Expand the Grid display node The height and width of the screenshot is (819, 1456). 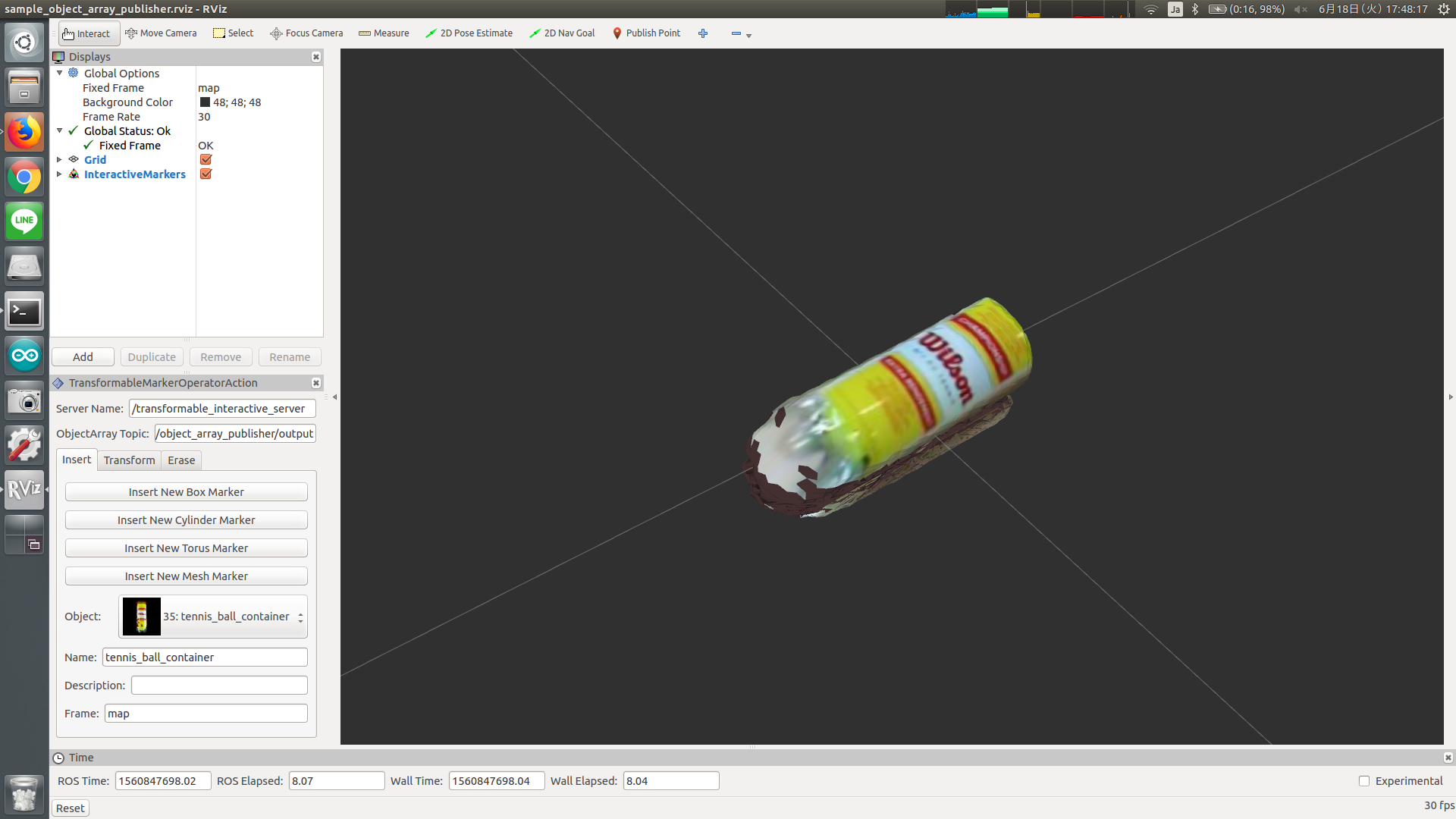(60, 159)
